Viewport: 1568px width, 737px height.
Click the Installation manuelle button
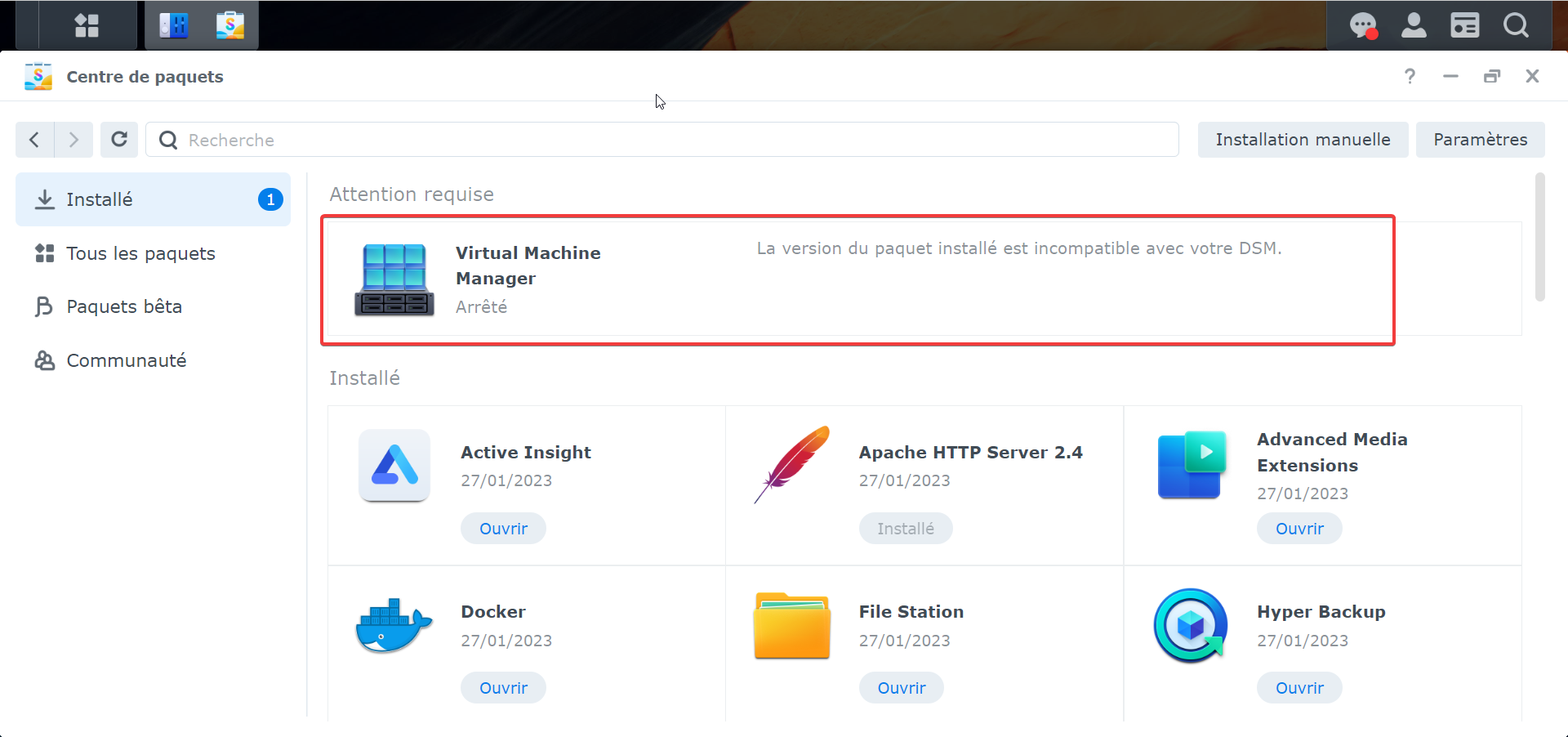pos(1303,140)
